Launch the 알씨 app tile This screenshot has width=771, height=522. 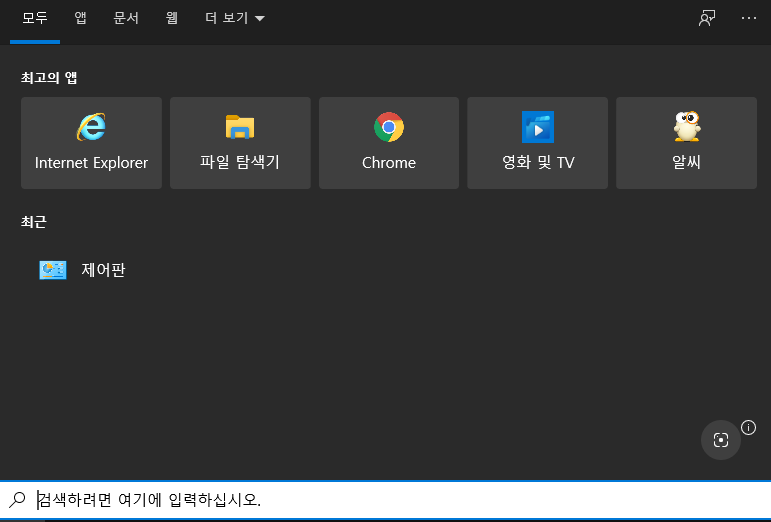tap(686, 143)
